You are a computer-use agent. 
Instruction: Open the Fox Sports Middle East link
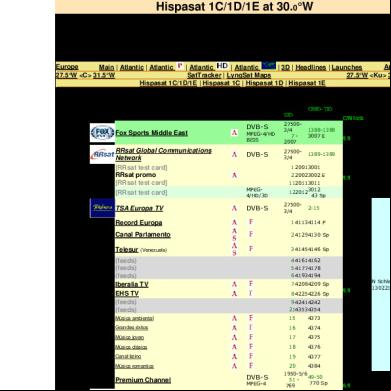click(x=152, y=133)
